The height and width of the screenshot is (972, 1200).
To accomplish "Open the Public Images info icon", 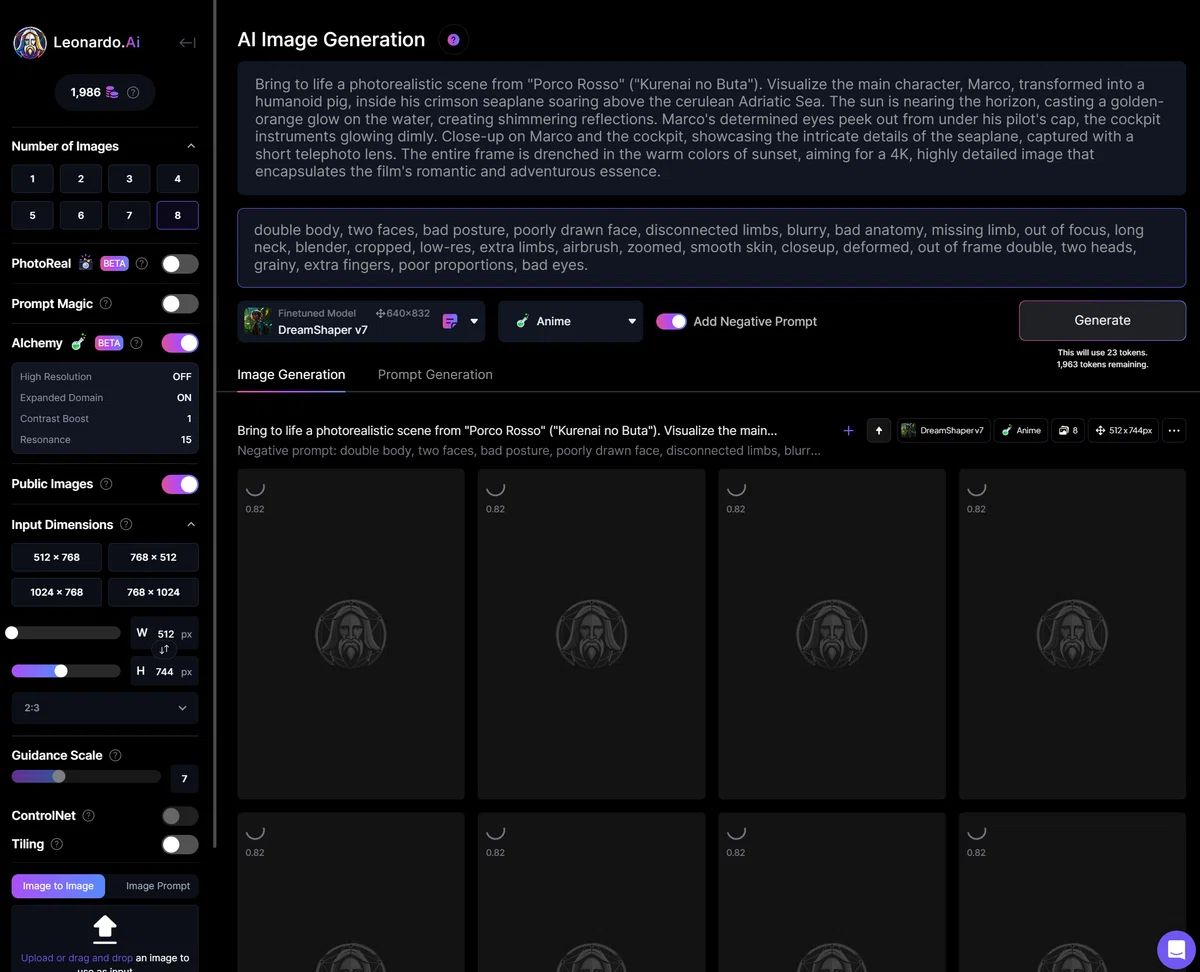I will (x=106, y=484).
